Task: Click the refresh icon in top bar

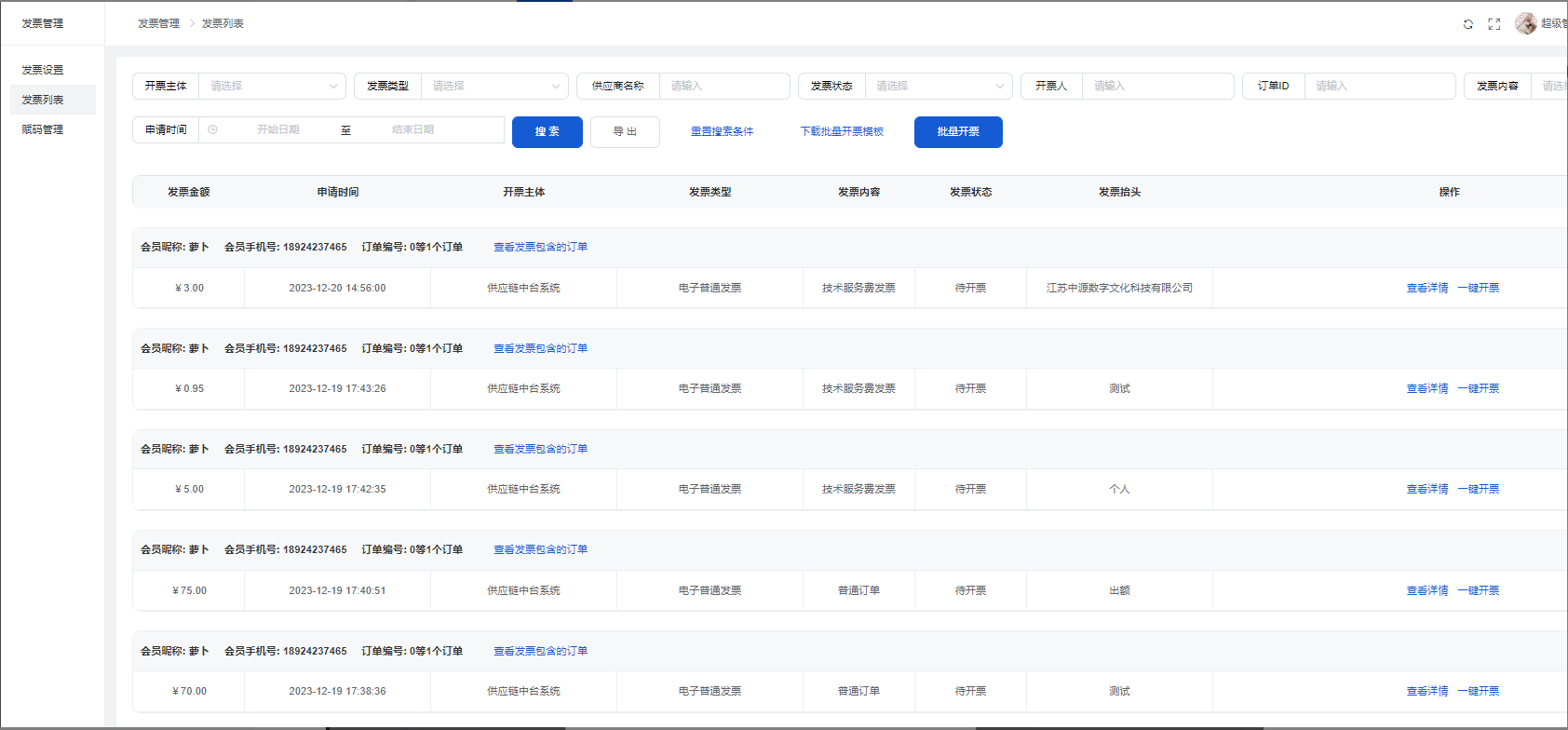Action: [1468, 24]
